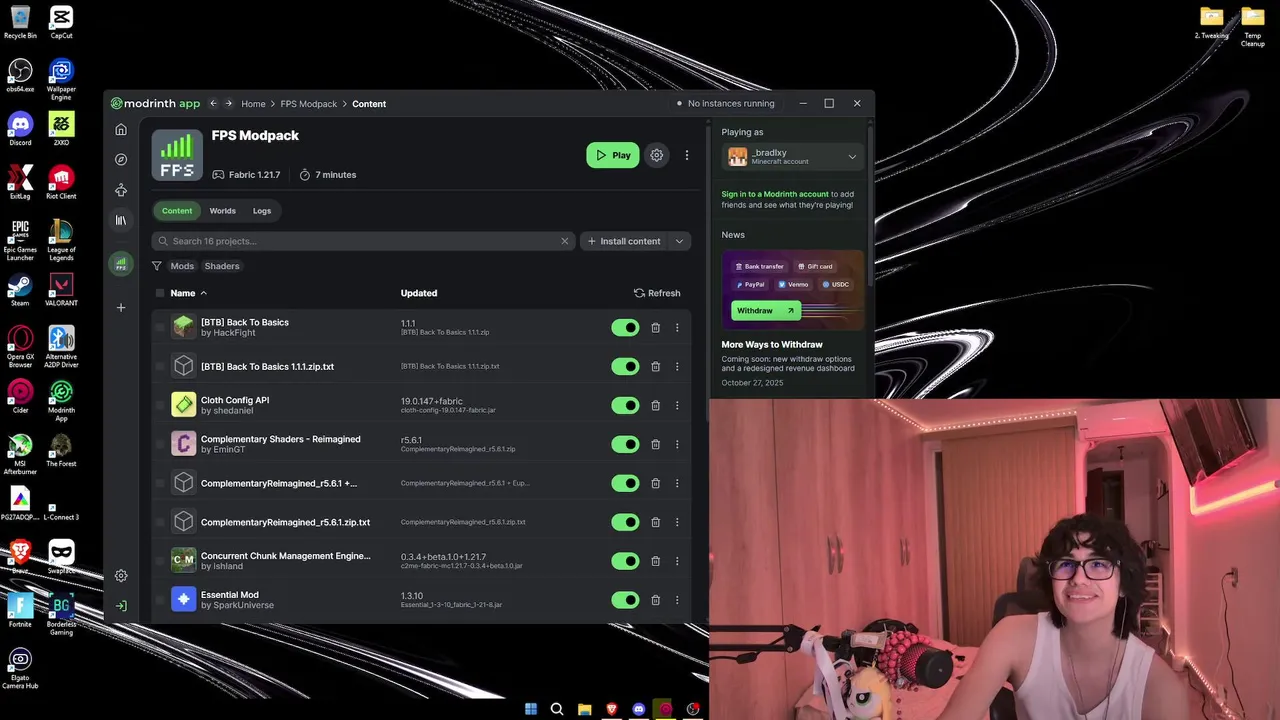The width and height of the screenshot is (1280, 720).
Task: Open Steam desktop shortcut
Action: tap(19, 290)
